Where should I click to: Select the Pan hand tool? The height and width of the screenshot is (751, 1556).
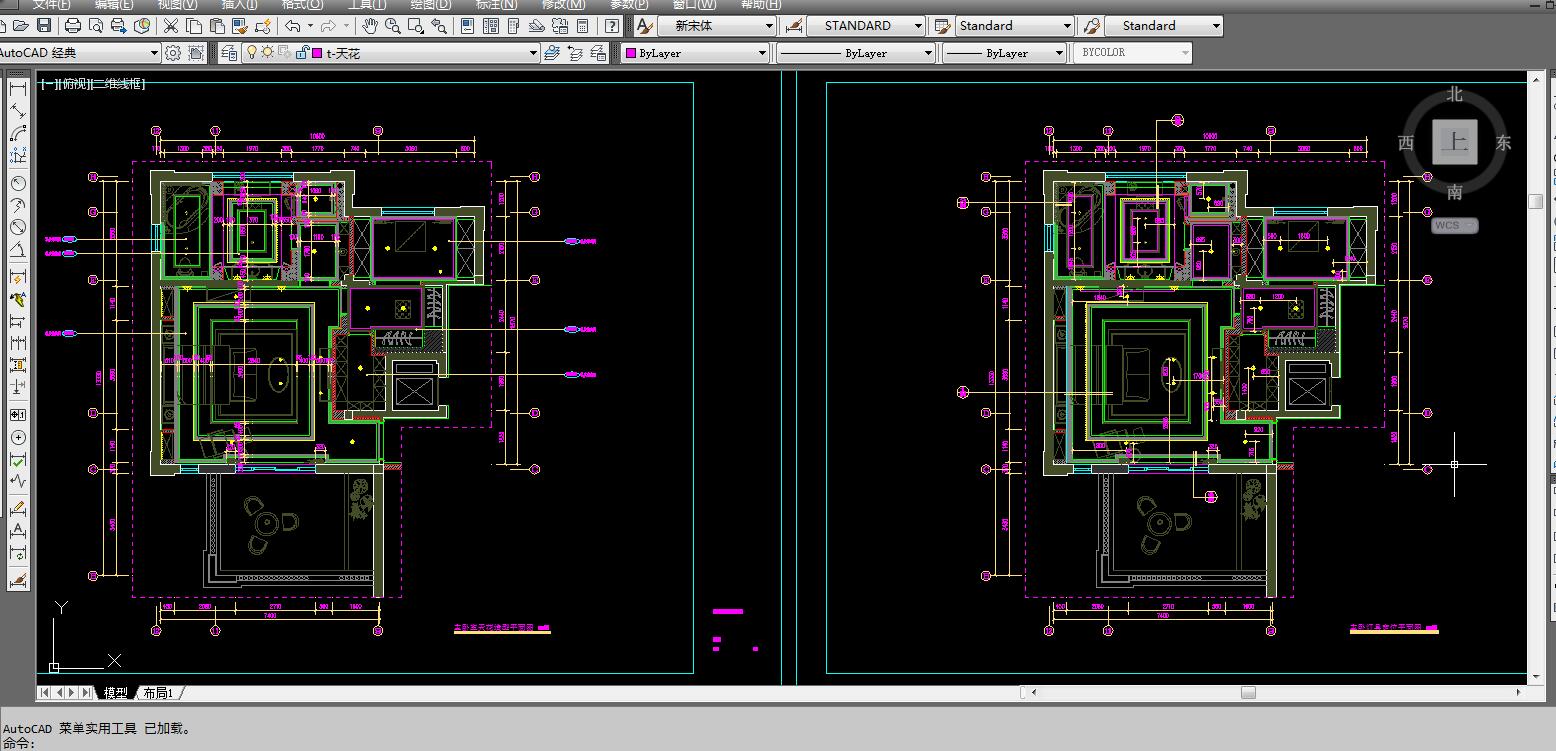click(x=370, y=26)
